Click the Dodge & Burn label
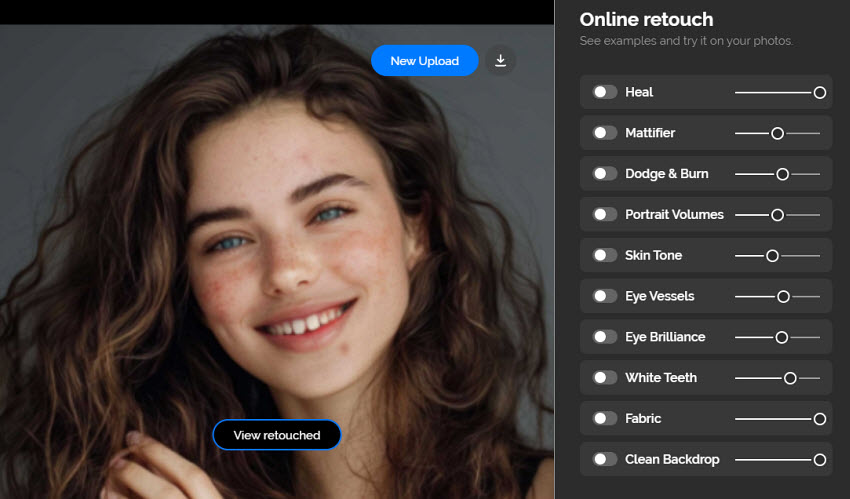 667,174
